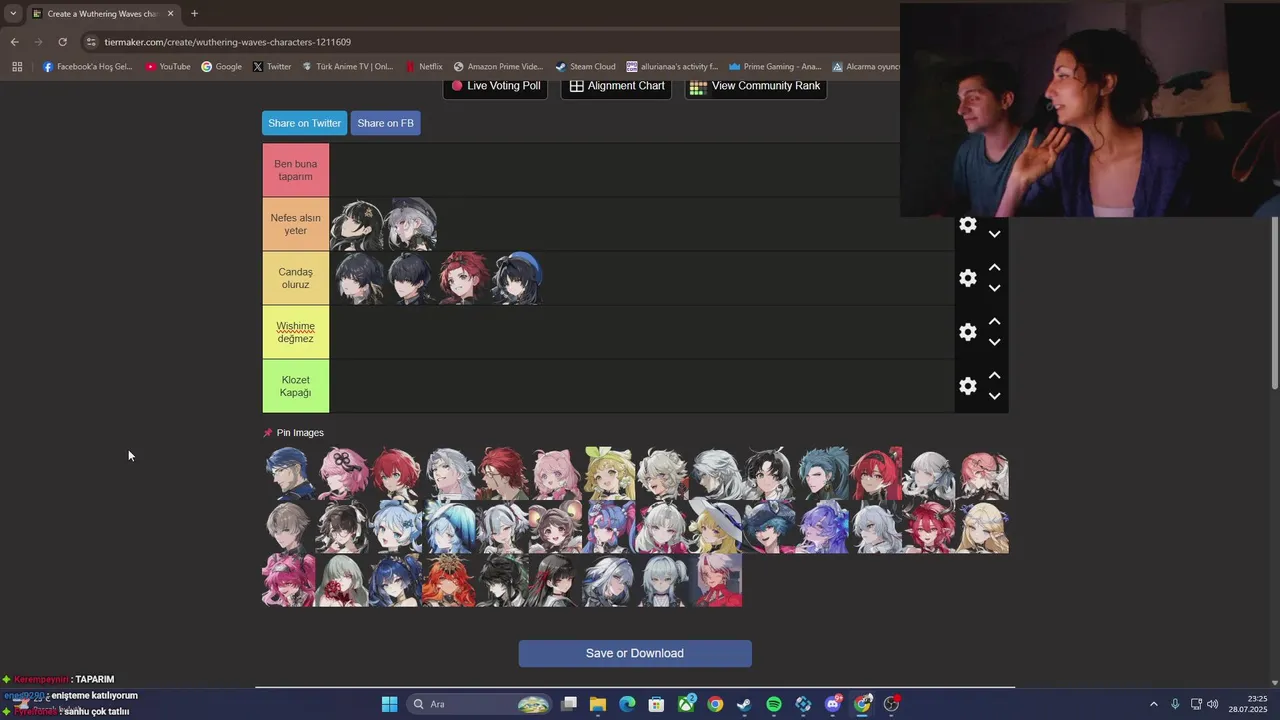The height and width of the screenshot is (720, 1280).
Task: Open Xbox app from the taskbar
Action: (686, 704)
